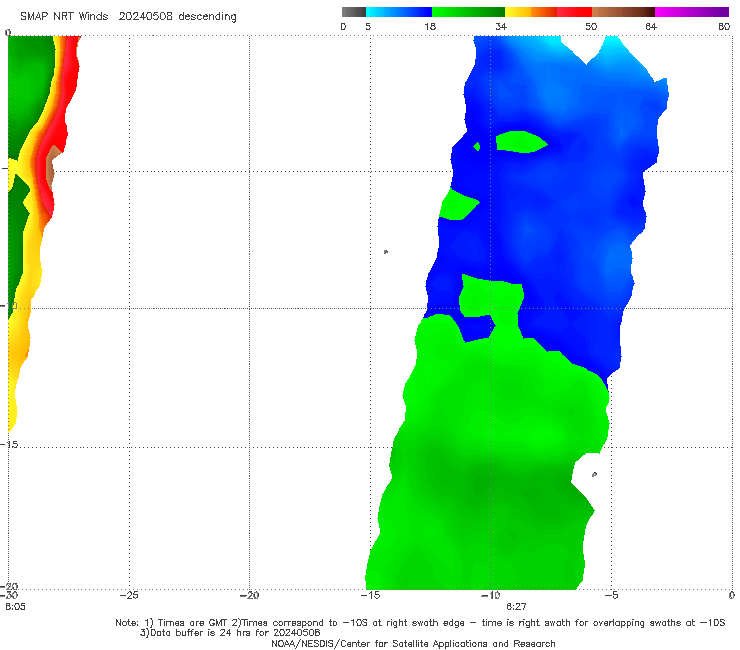Click the word 'descending' in the title
740x650 pixels.
(x=208, y=17)
